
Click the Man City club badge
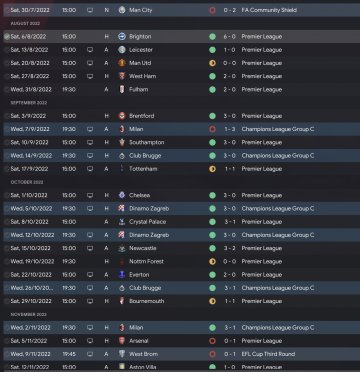[x=122, y=10]
